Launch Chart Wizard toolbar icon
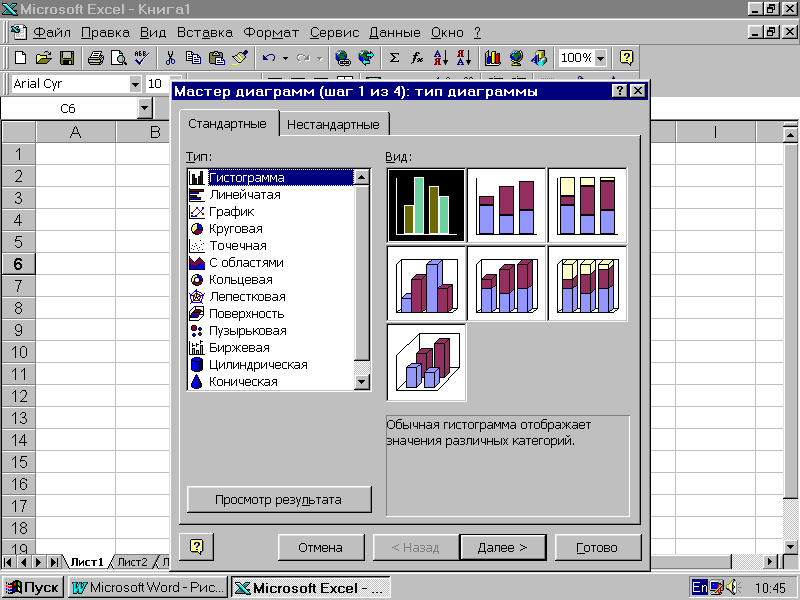 [x=492, y=58]
